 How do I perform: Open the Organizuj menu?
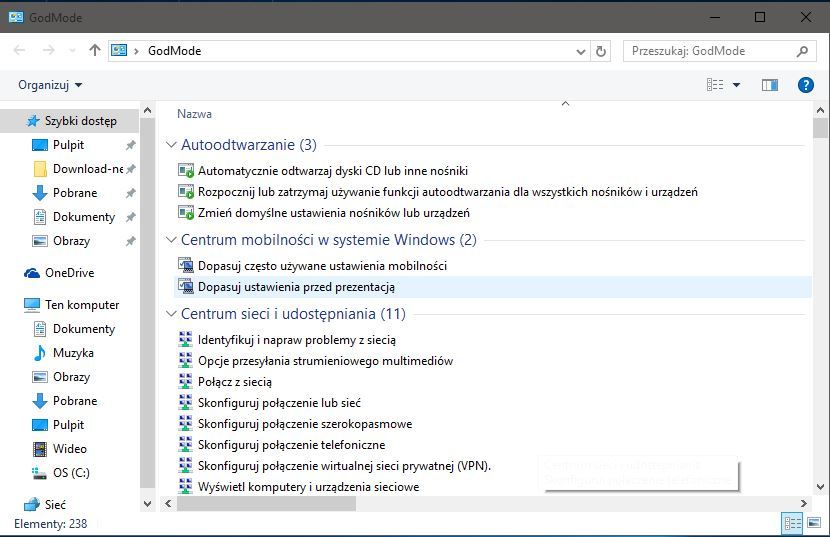coord(50,85)
